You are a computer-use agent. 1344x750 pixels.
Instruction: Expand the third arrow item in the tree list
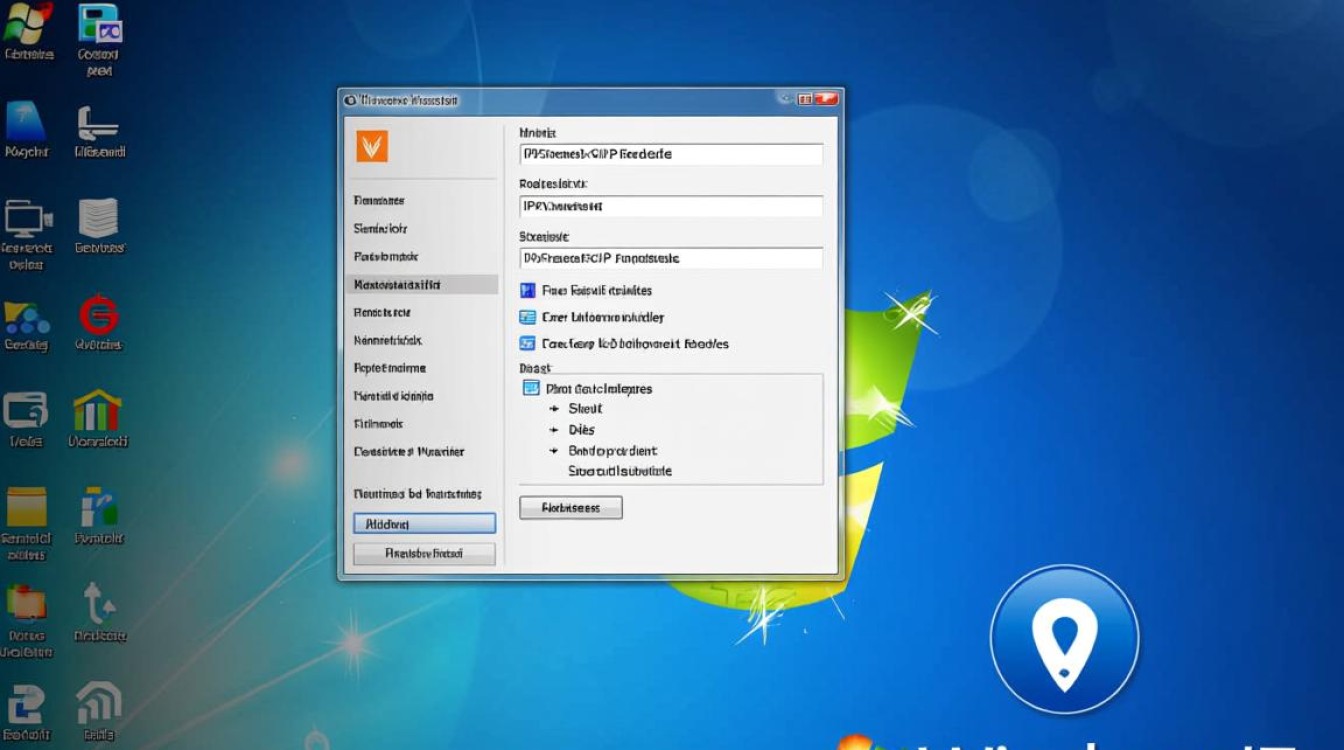553,451
